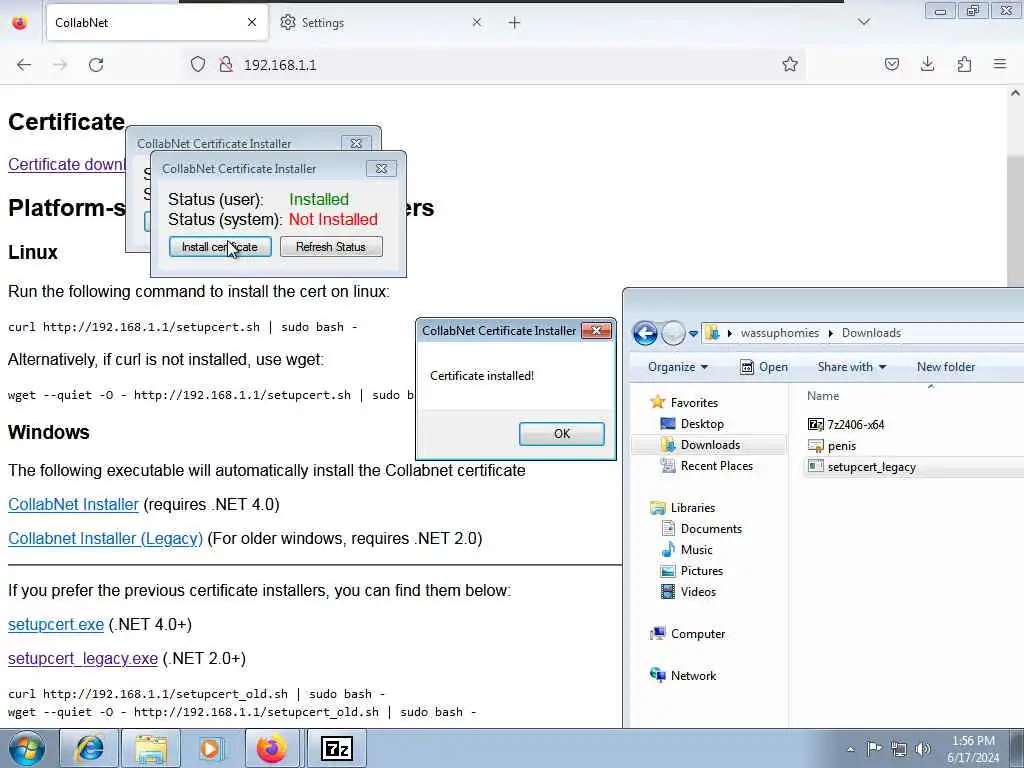Click Refresh Status button

point(331,247)
